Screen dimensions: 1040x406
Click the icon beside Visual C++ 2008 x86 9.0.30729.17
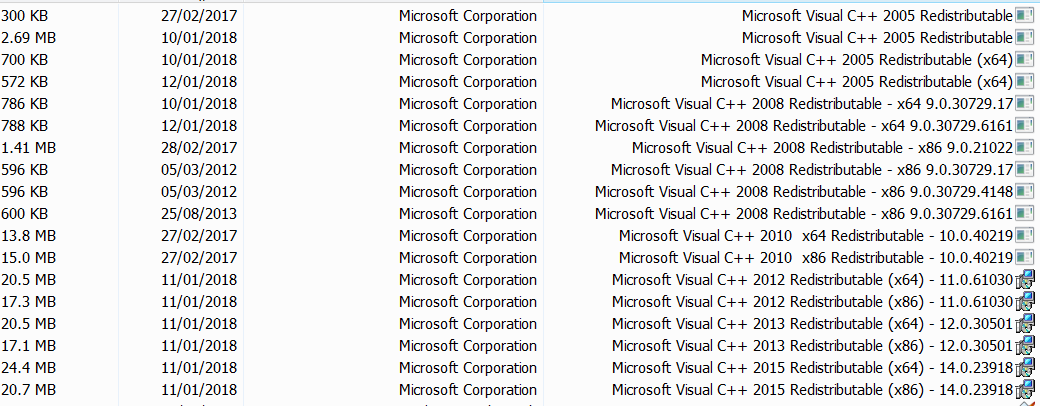click(x=1025, y=169)
